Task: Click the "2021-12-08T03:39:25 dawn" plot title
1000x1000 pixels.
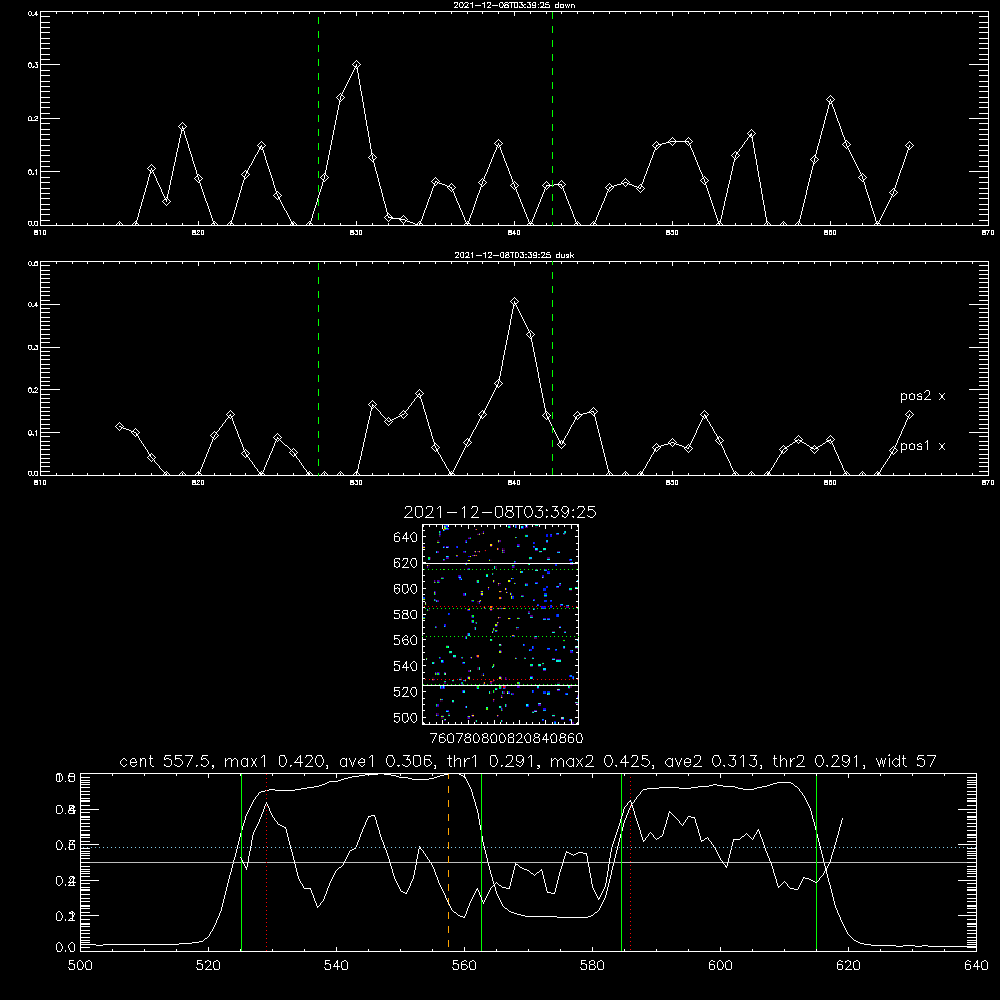Action: [x=514, y=5]
